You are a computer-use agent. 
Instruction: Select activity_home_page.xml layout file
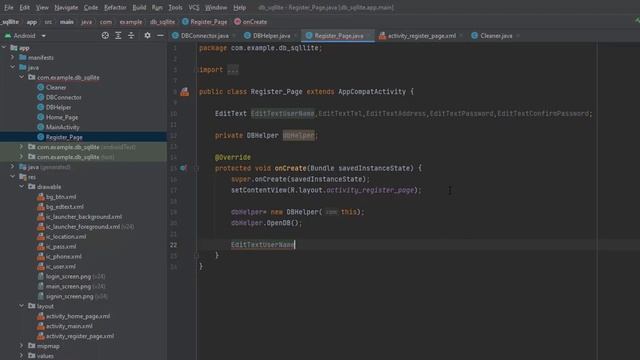click(x=78, y=316)
